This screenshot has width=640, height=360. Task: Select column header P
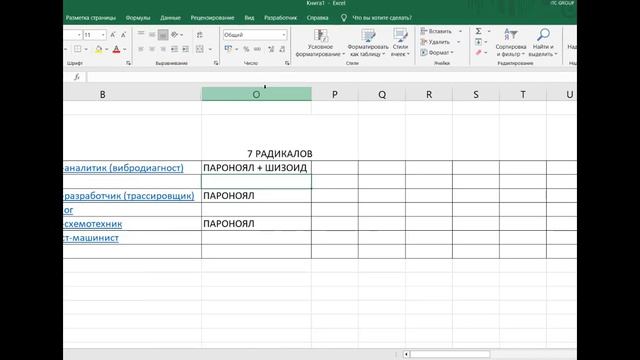pyautogui.click(x=335, y=94)
